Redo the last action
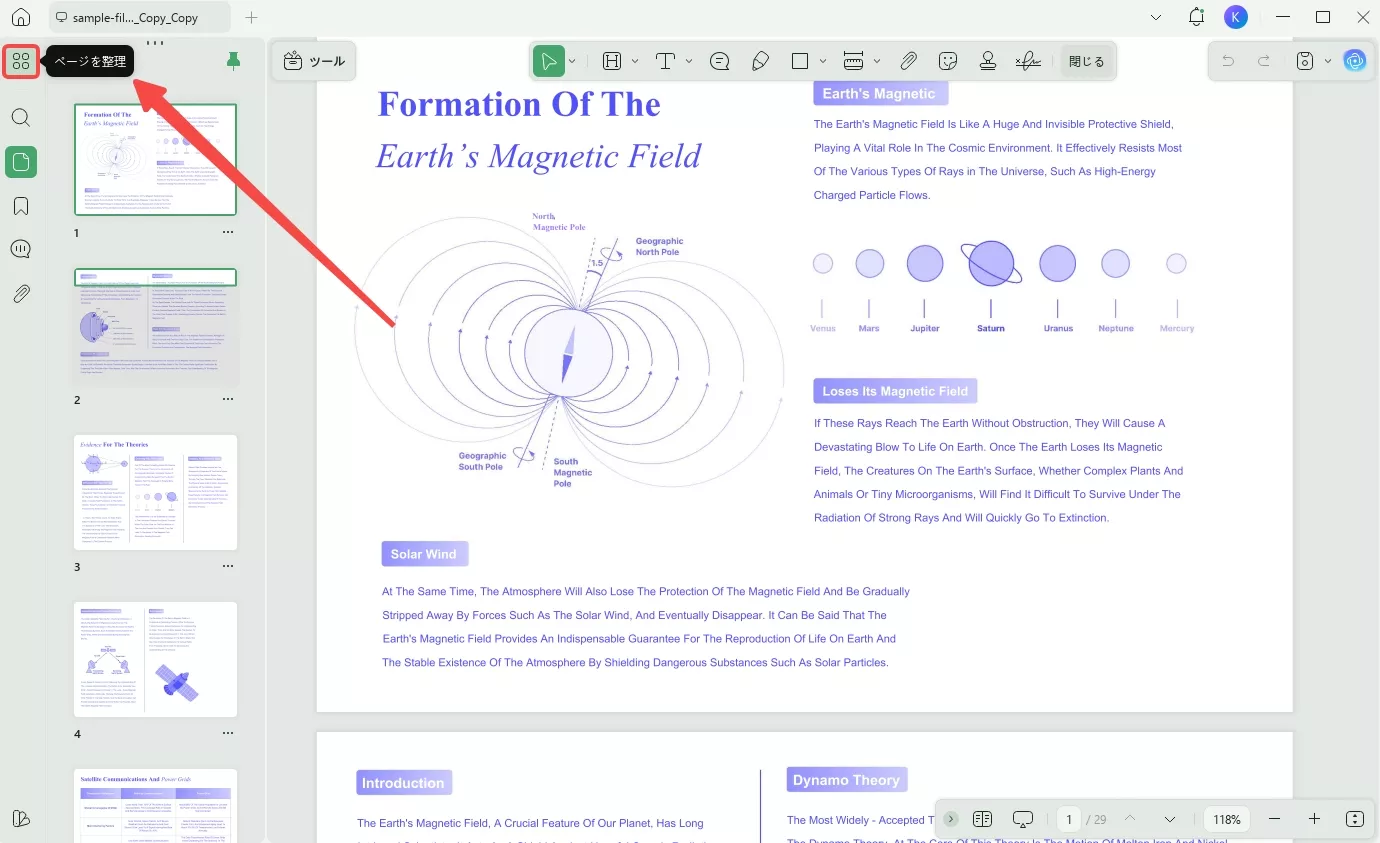 pos(1264,61)
